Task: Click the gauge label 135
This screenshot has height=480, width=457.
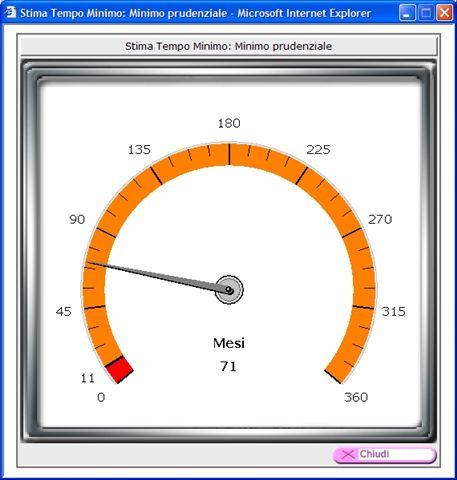Action: tap(139, 150)
